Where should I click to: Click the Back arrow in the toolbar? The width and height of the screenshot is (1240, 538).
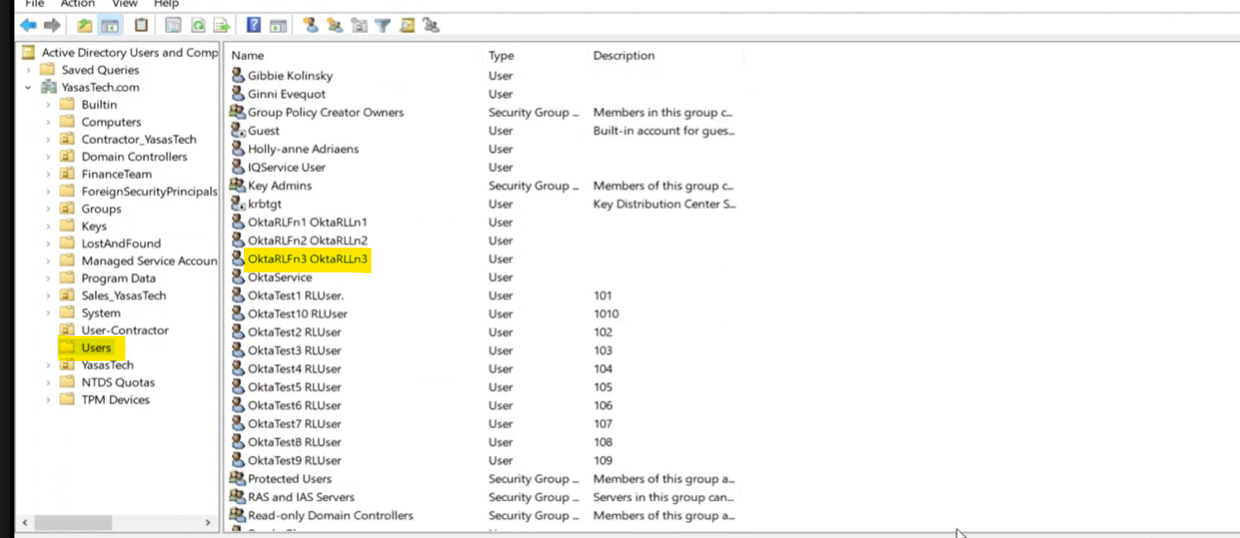coord(29,26)
